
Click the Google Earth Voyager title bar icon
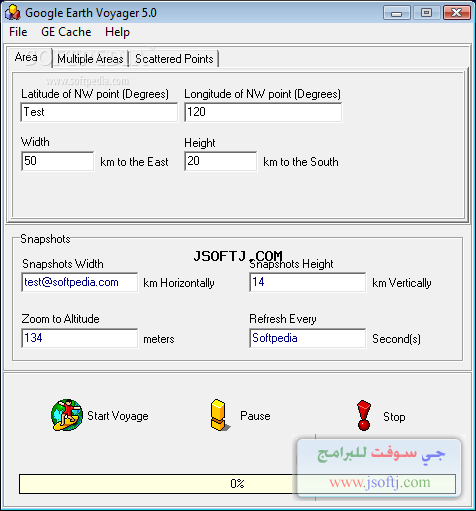point(13,13)
